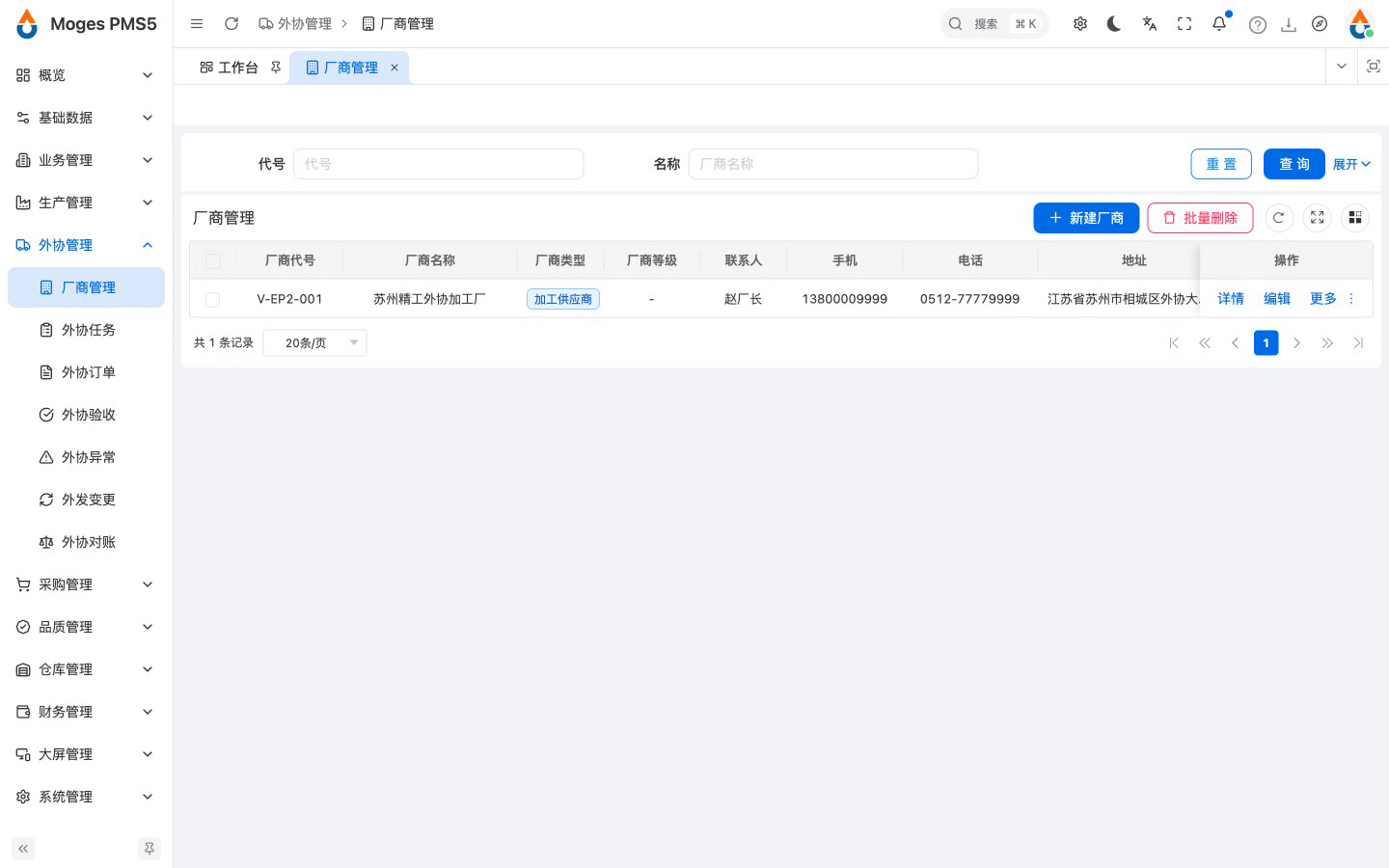Screen dimensions: 1389x868
Task: Click the refresh page icon in header
Action: [x=231, y=24]
